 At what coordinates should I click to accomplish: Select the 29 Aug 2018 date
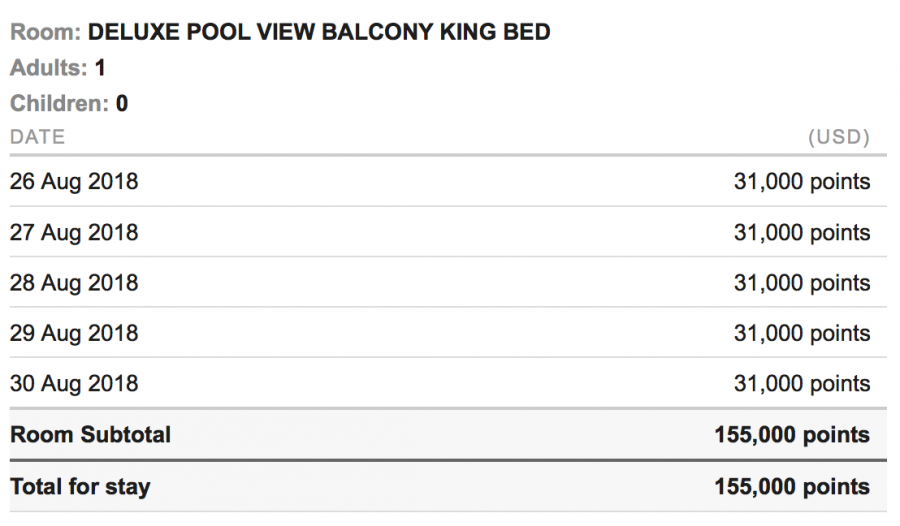pyautogui.click(x=74, y=333)
